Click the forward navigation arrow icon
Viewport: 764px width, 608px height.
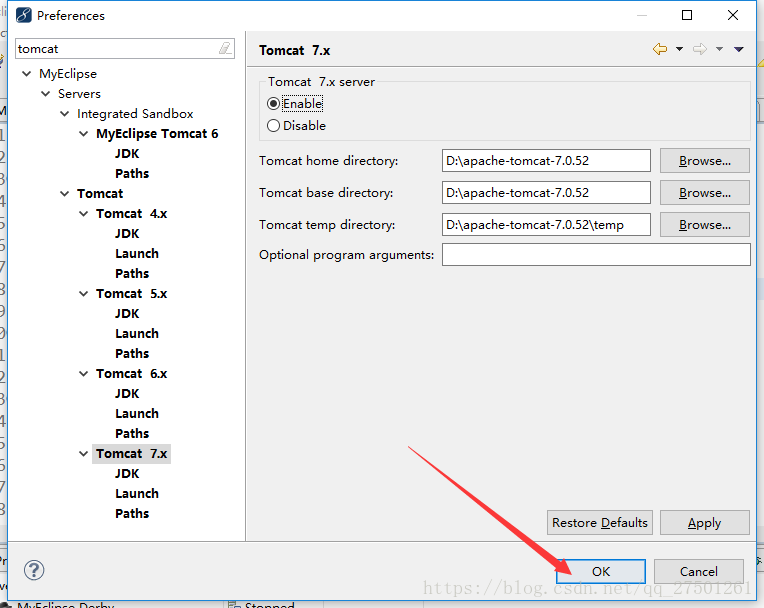coord(700,49)
